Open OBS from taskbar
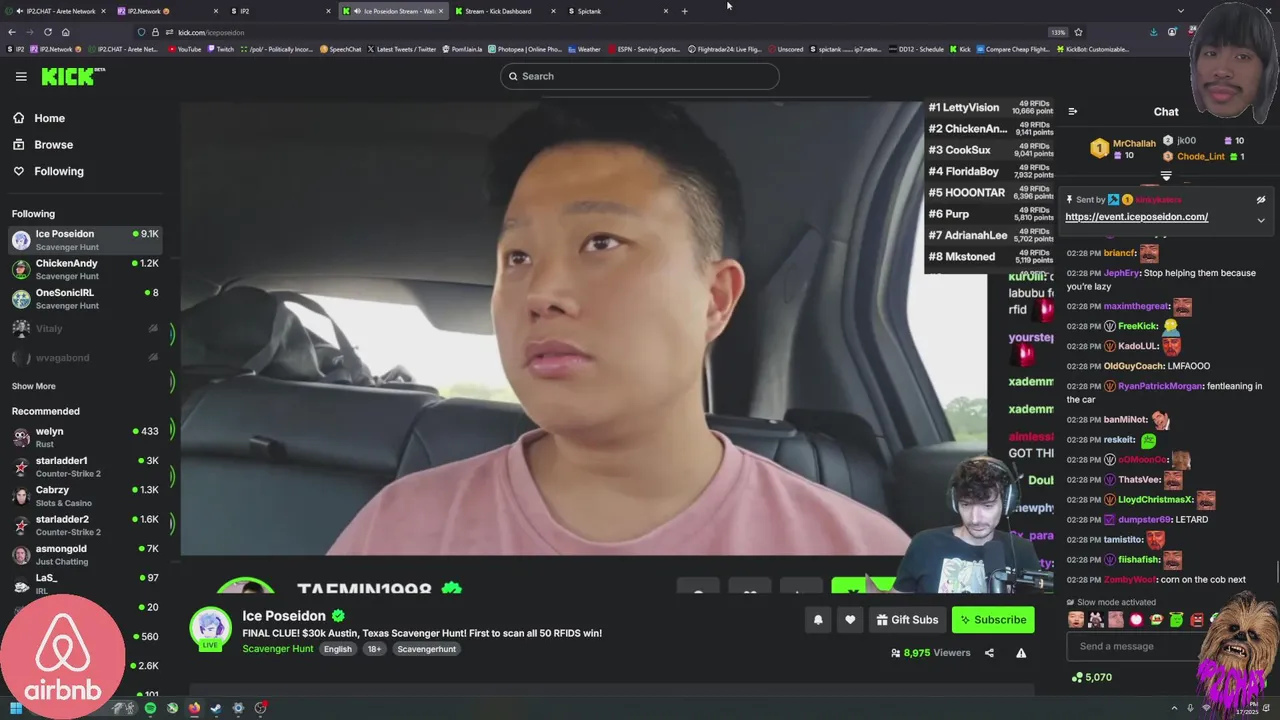Viewport: 1280px width, 720px height. tap(260, 708)
